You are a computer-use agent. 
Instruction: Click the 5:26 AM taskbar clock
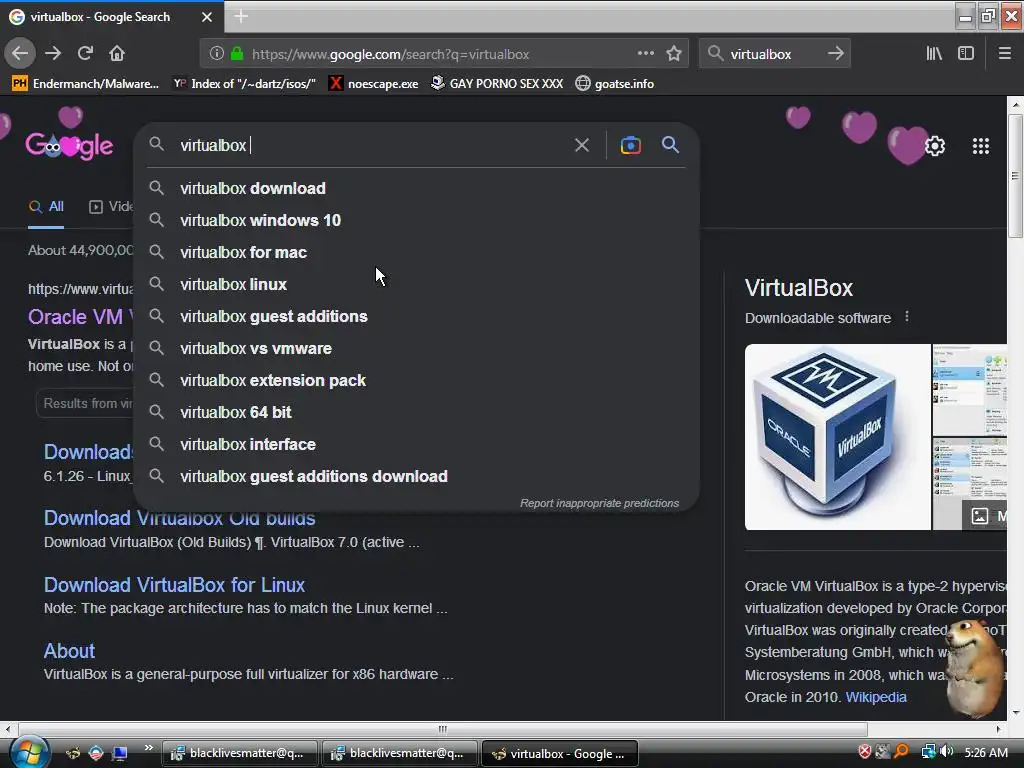click(x=985, y=752)
